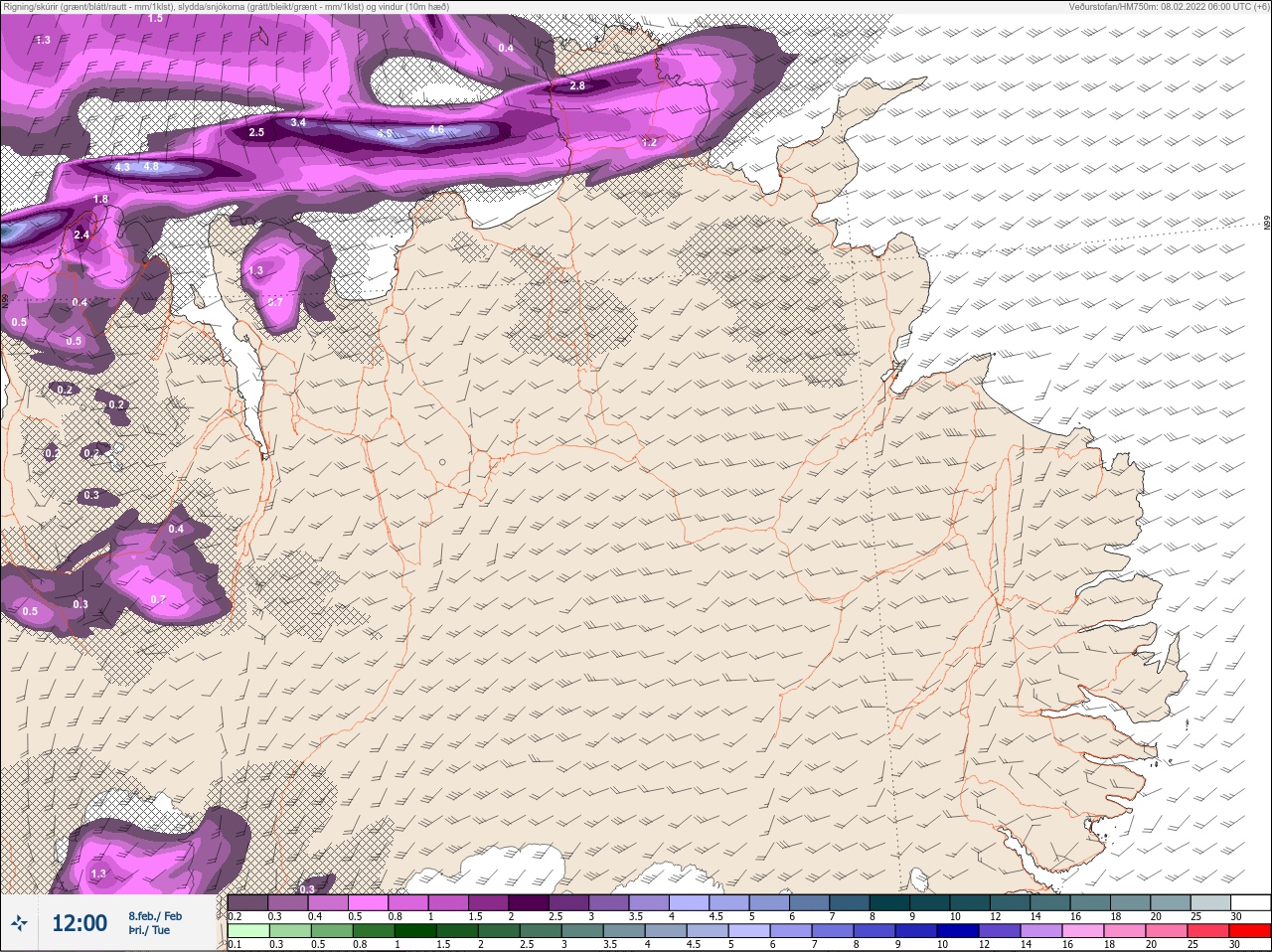Click the 1.5 precipitation value on the map
This screenshot has height=952, width=1272.
pos(156,18)
